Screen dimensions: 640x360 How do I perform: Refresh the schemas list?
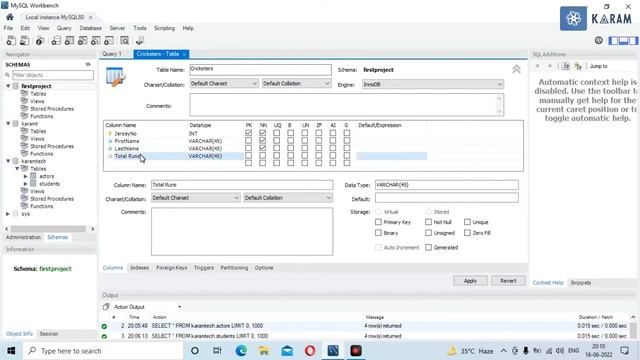pyautogui.click(x=88, y=64)
